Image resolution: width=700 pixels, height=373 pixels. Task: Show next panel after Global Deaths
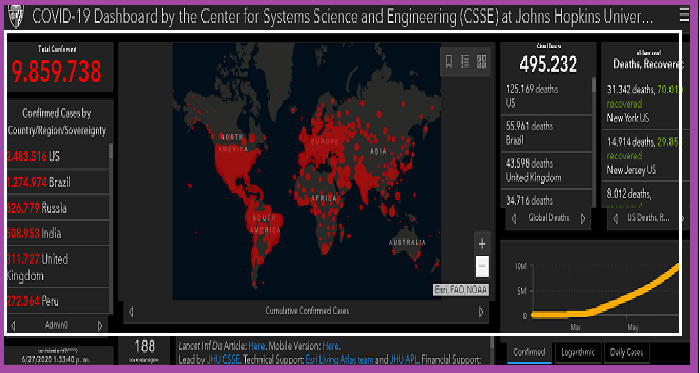click(583, 218)
